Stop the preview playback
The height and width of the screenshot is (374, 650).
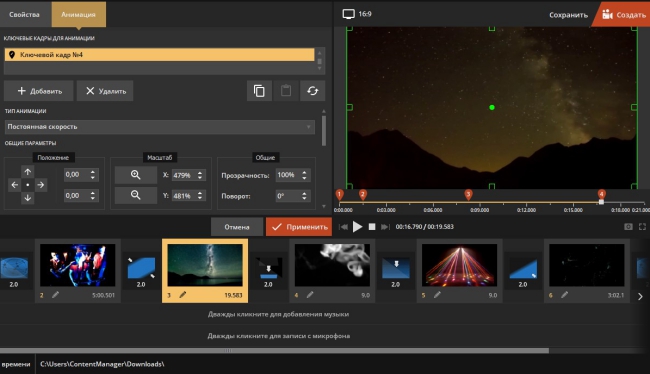click(372, 227)
